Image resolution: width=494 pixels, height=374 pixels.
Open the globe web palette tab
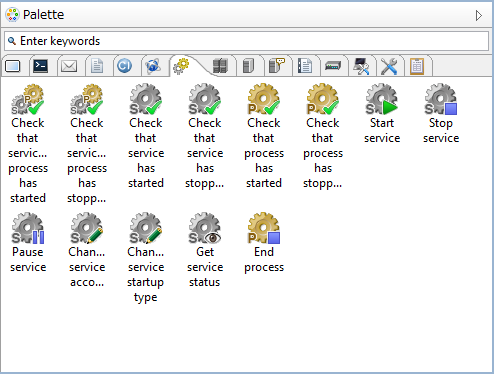(x=153, y=66)
